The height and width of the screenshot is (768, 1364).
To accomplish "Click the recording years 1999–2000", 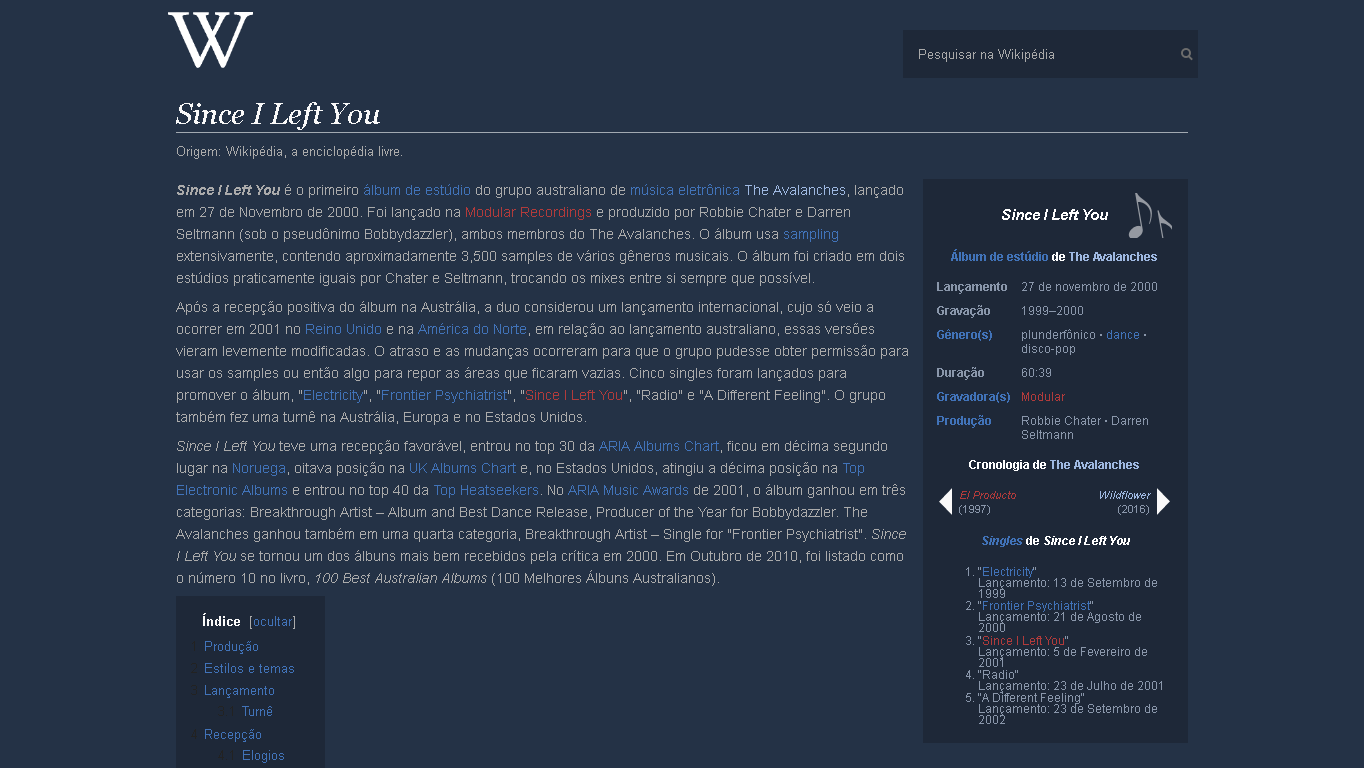I will [1052, 311].
